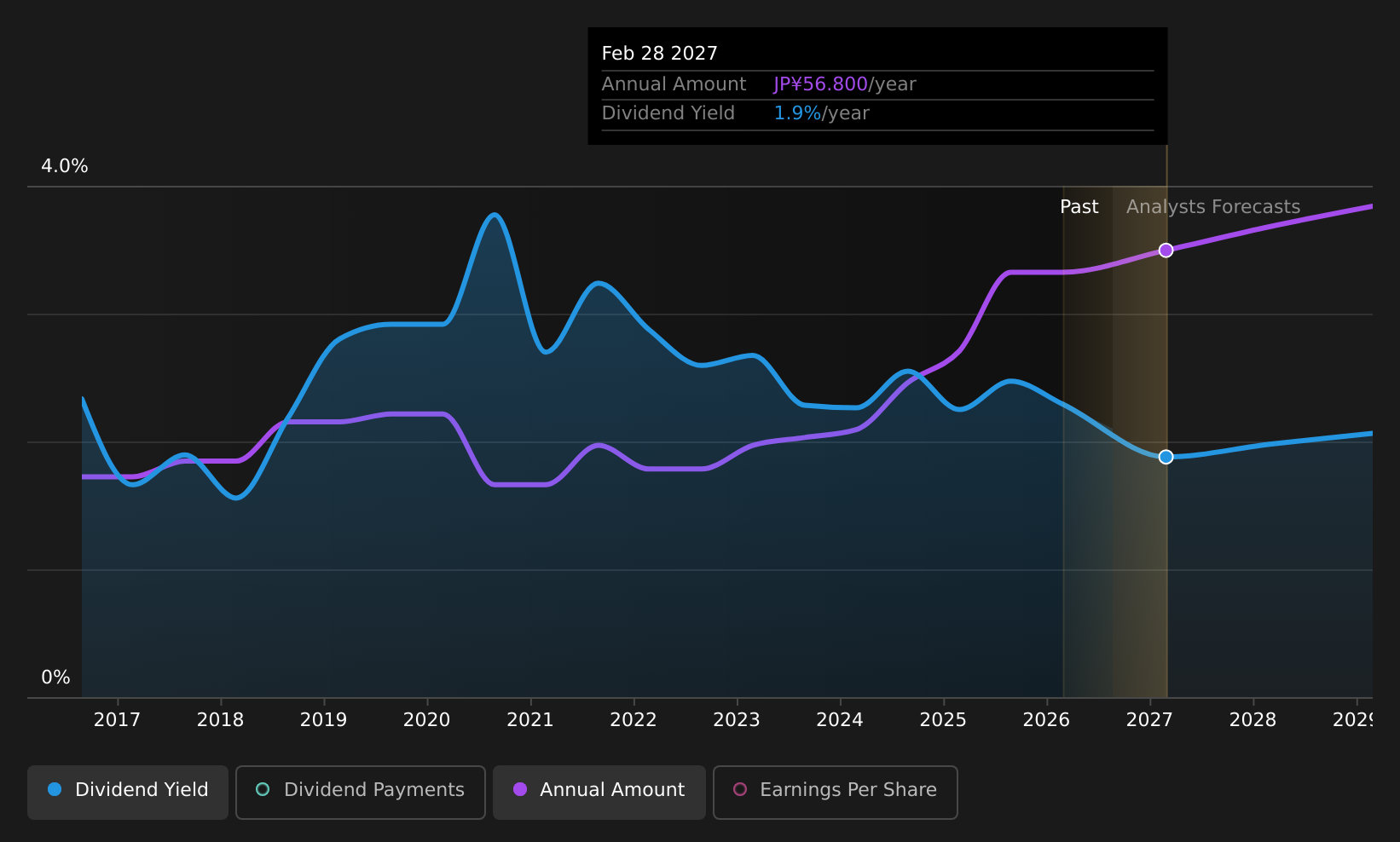
Task: Enable the Dividend Payments legend series
Action: click(361, 792)
